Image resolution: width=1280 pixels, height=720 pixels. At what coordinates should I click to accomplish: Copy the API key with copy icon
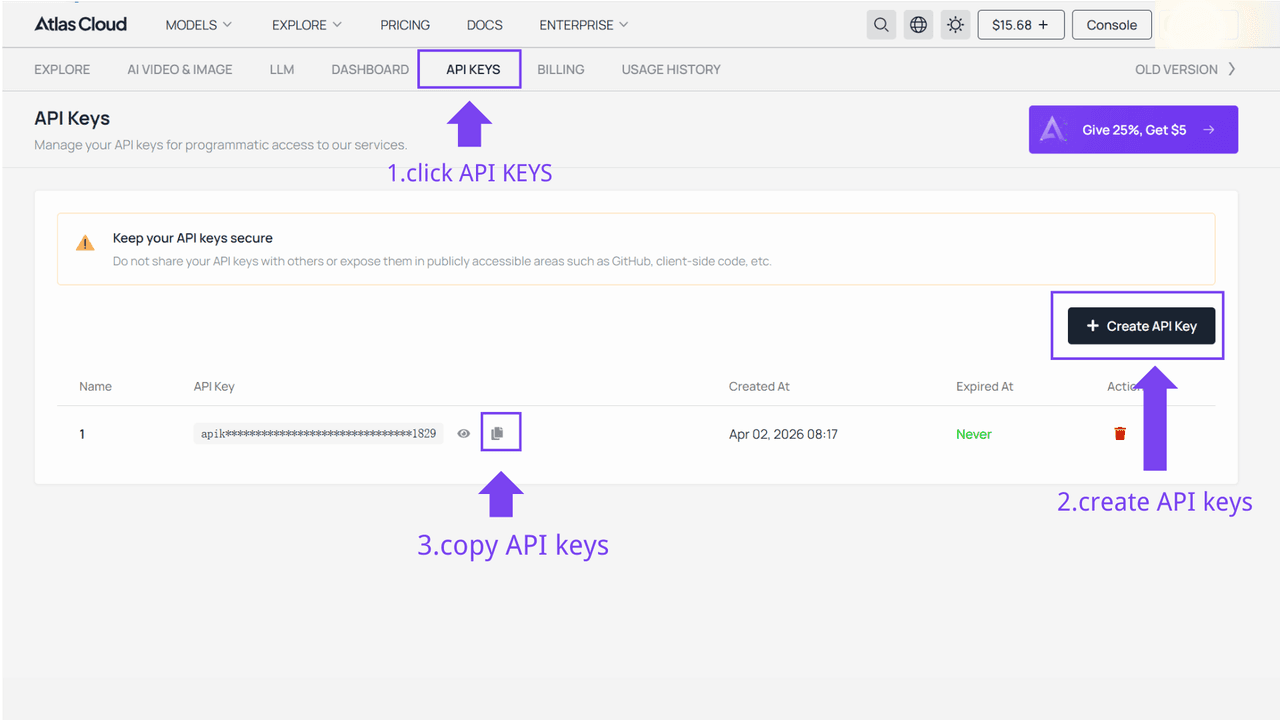(x=498, y=434)
